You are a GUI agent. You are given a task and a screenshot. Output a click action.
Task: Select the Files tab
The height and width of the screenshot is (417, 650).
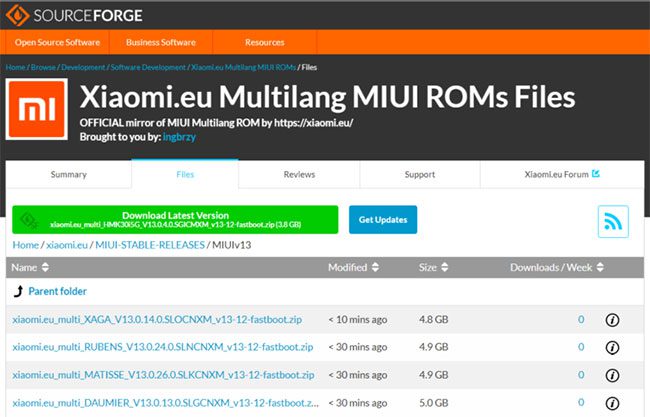point(185,175)
